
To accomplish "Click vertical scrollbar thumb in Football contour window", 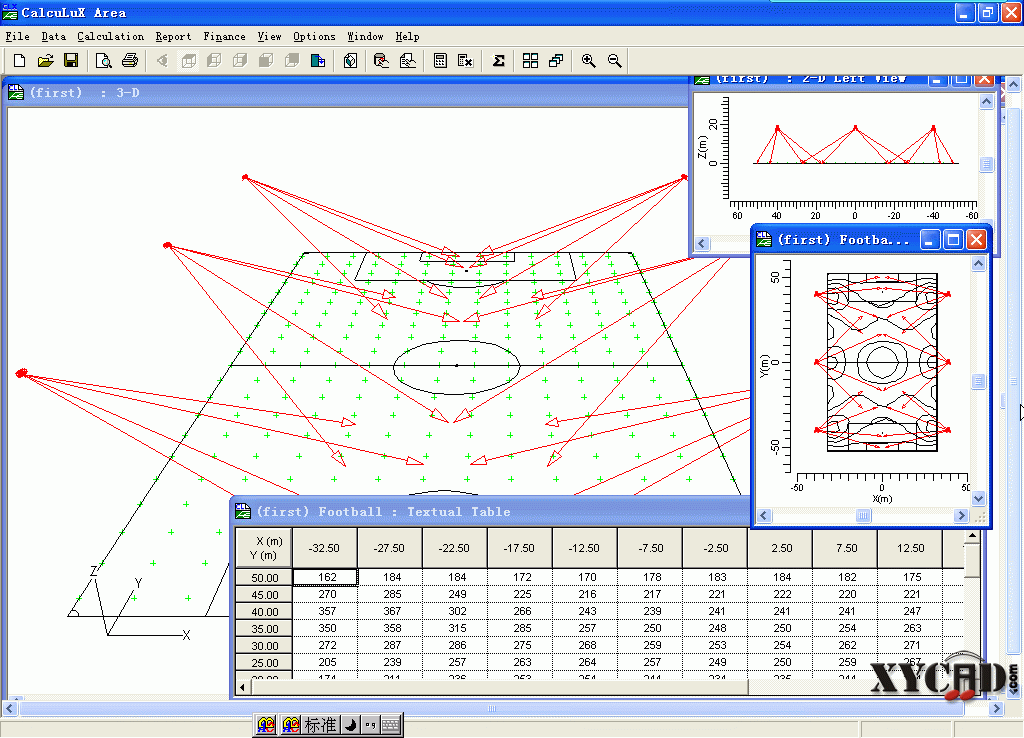I will [x=978, y=381].
